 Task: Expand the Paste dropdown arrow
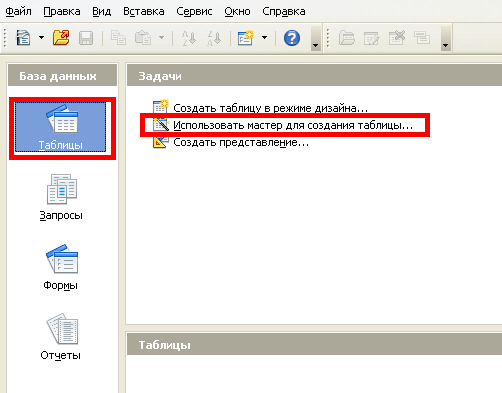[161, 38]
